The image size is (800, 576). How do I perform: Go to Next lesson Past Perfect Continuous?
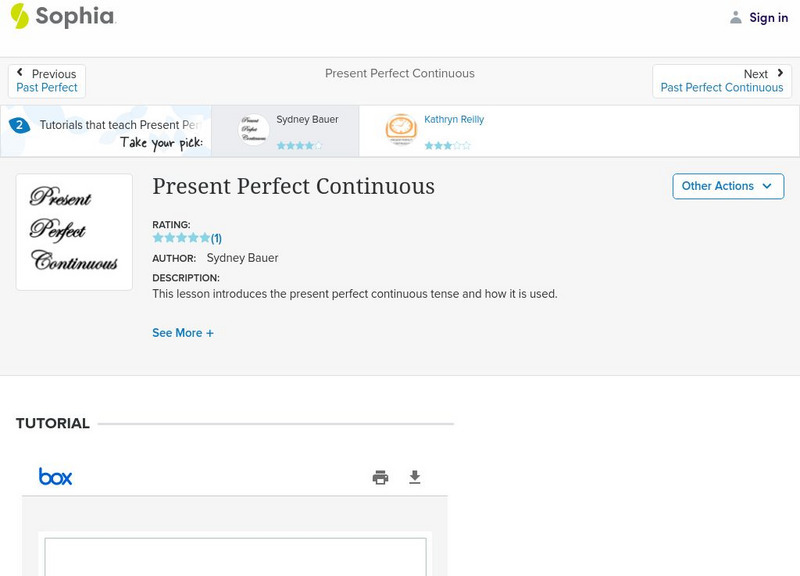(x=721, y=81)
